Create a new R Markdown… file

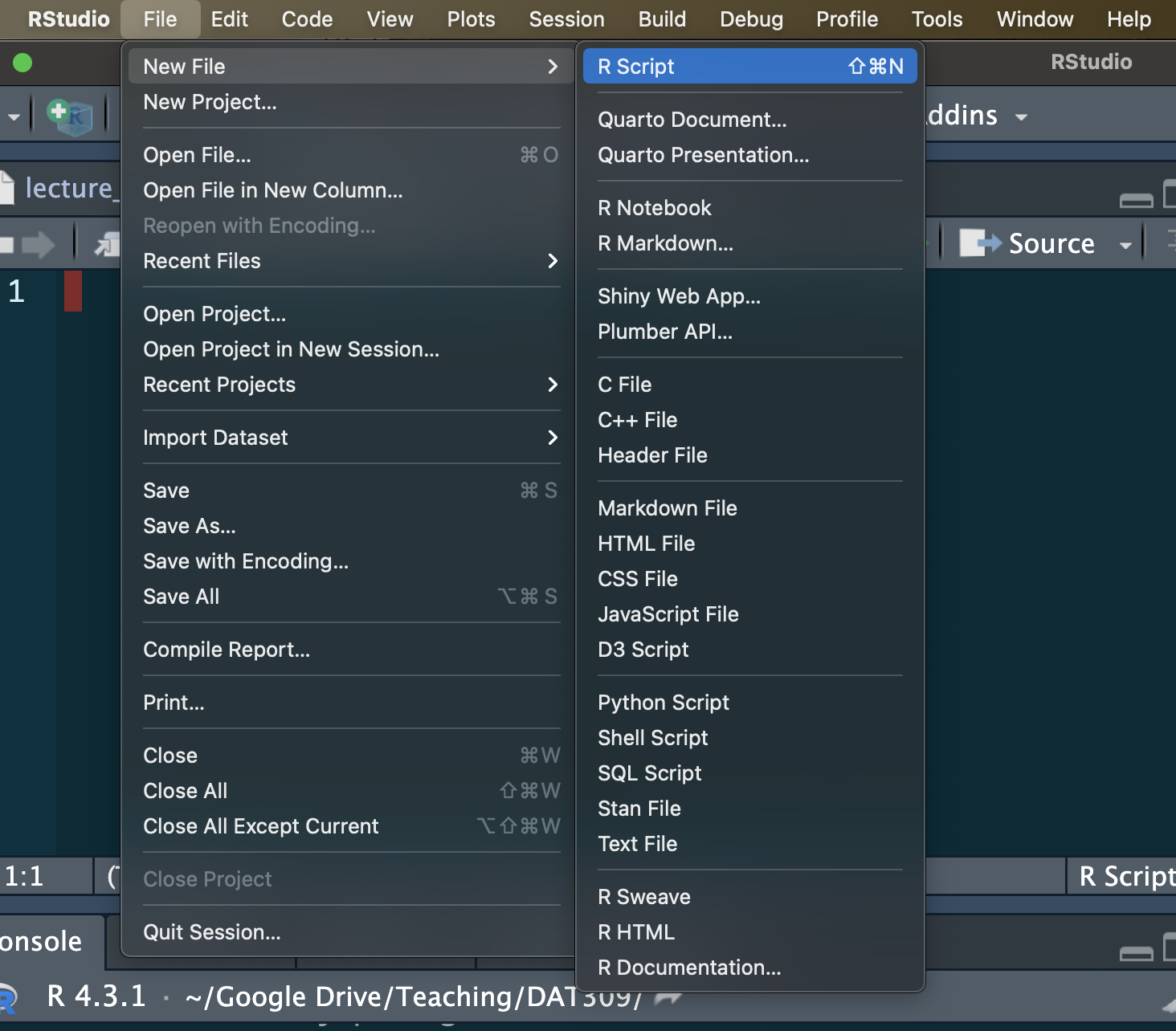pyautogui.click(x=750, y=242)
